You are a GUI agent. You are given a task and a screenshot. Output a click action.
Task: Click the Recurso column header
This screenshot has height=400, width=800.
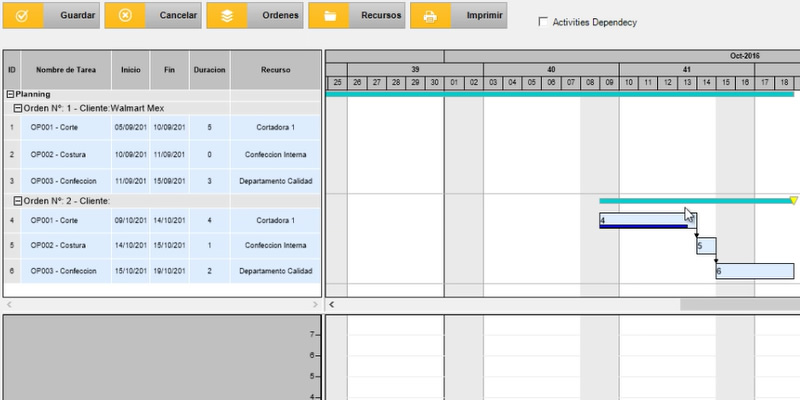[x=275, y=70]
